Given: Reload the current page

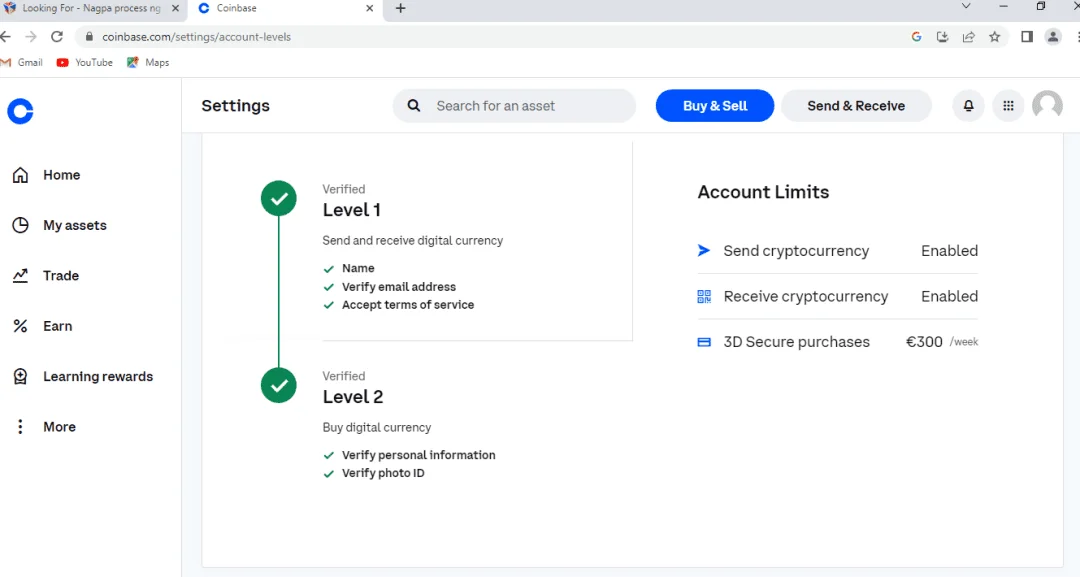Looking at the screenshot, I should pyautogui.click(x=57, y=36).
